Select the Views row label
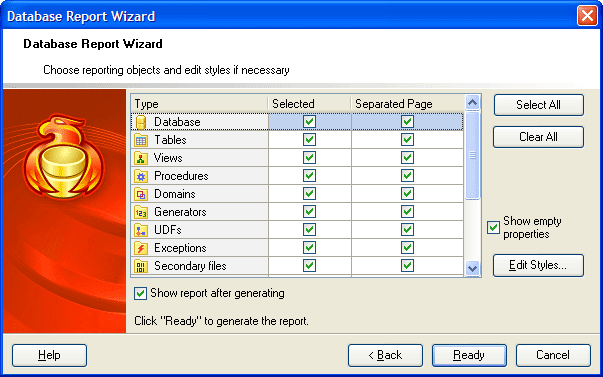The image size is (603, 377). click(x=168, y=158)
